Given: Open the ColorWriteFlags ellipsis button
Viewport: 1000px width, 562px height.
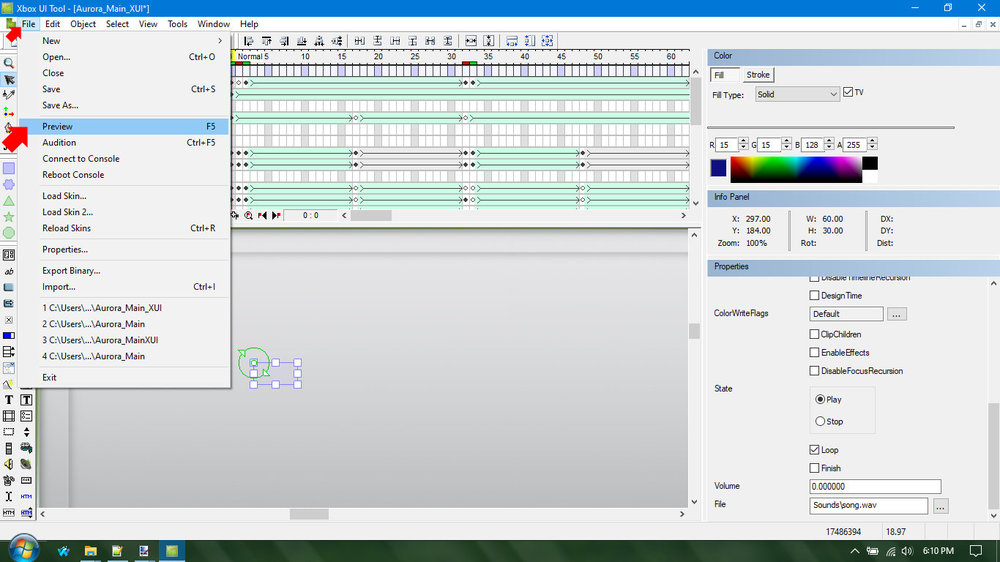Looking at the screenshot, I should [x=896, y=314].
